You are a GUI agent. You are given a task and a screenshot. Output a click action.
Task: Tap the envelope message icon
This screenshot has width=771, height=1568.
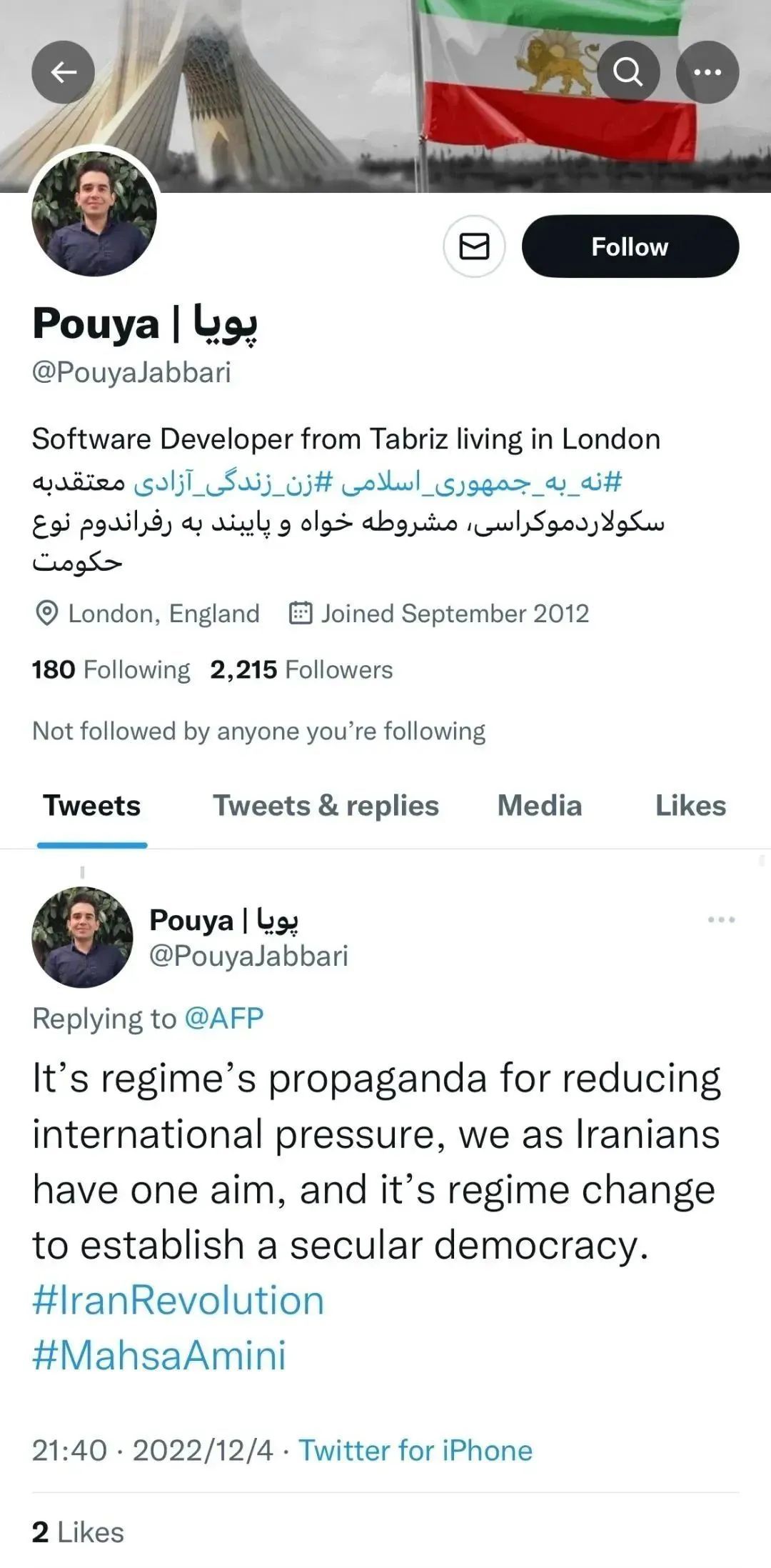tap(474, 246)
